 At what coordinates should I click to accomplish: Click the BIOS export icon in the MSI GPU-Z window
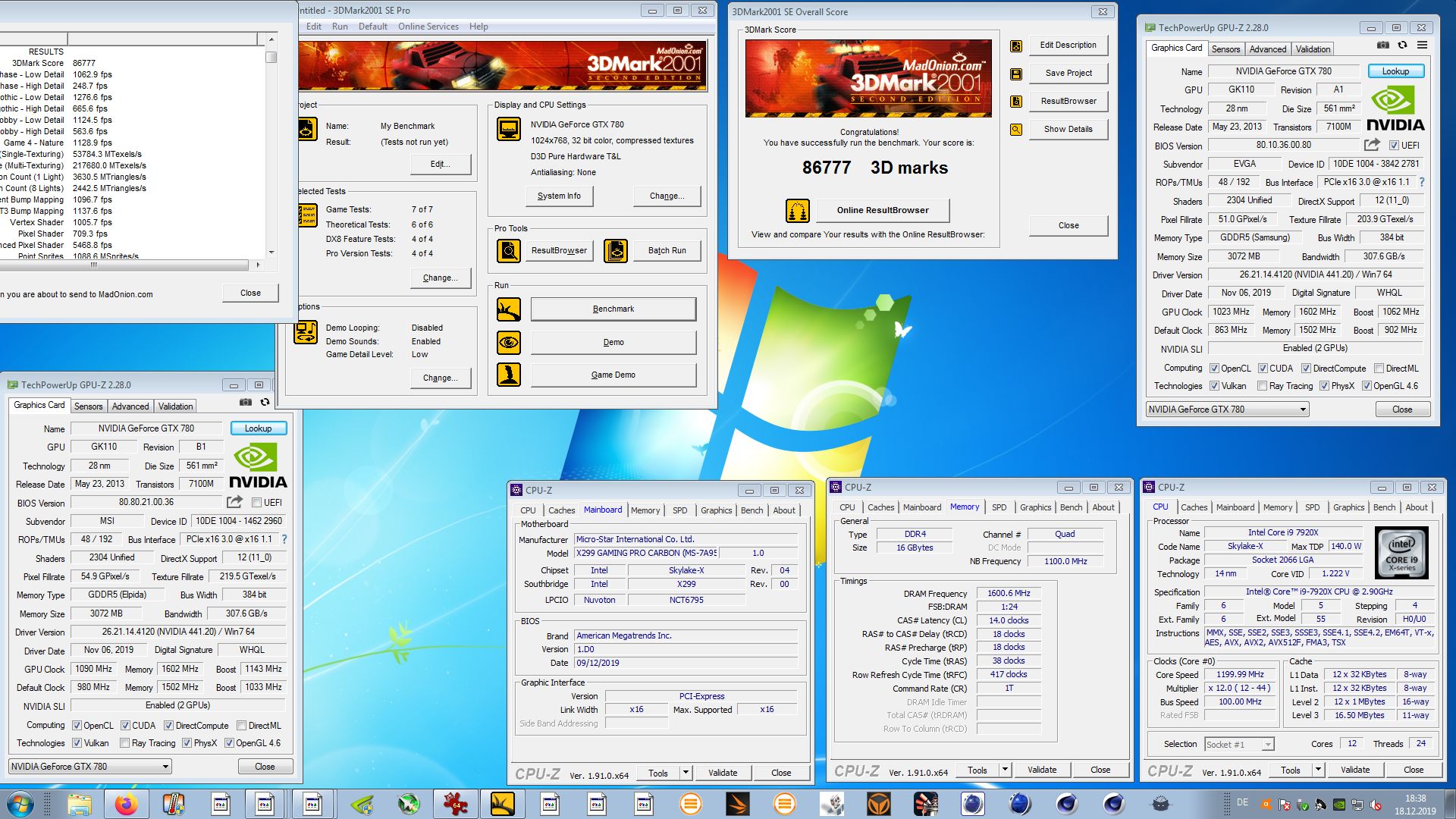[234, 502]
